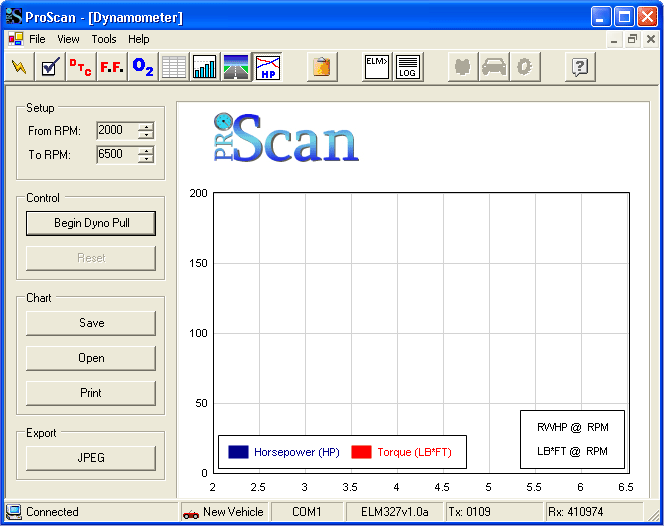Restore the inner Dynamometer child window

tap(632, 39)
